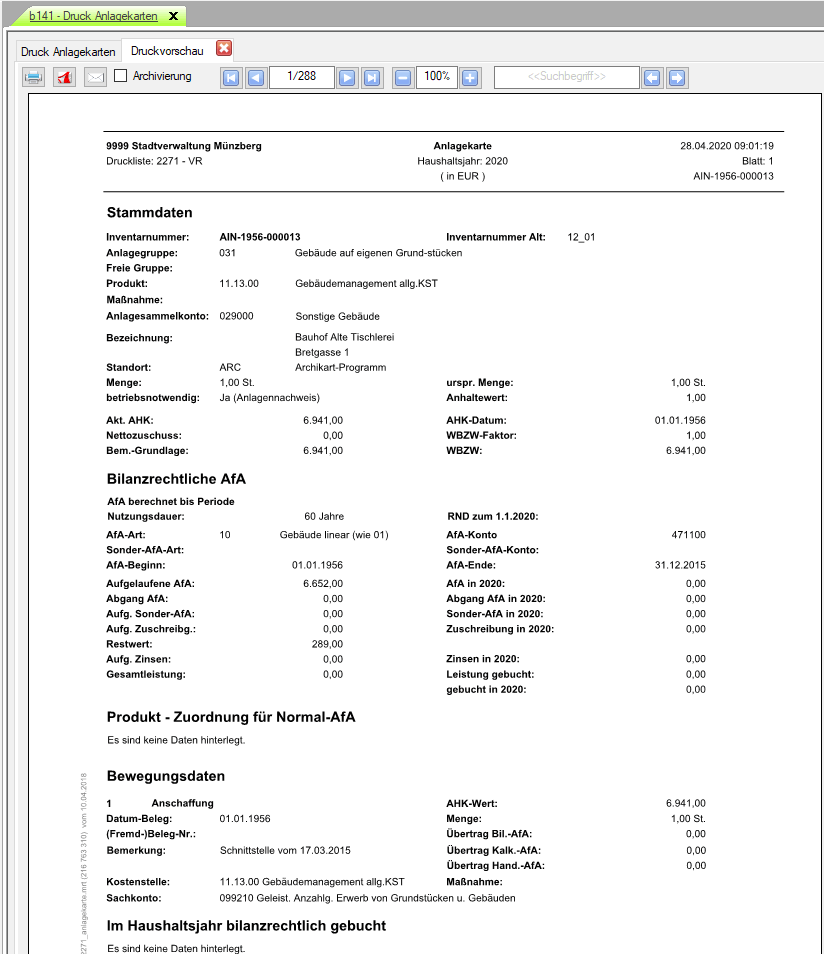Go to the previous page
This screenshot has height=954, width=824.
coord(255,77)
